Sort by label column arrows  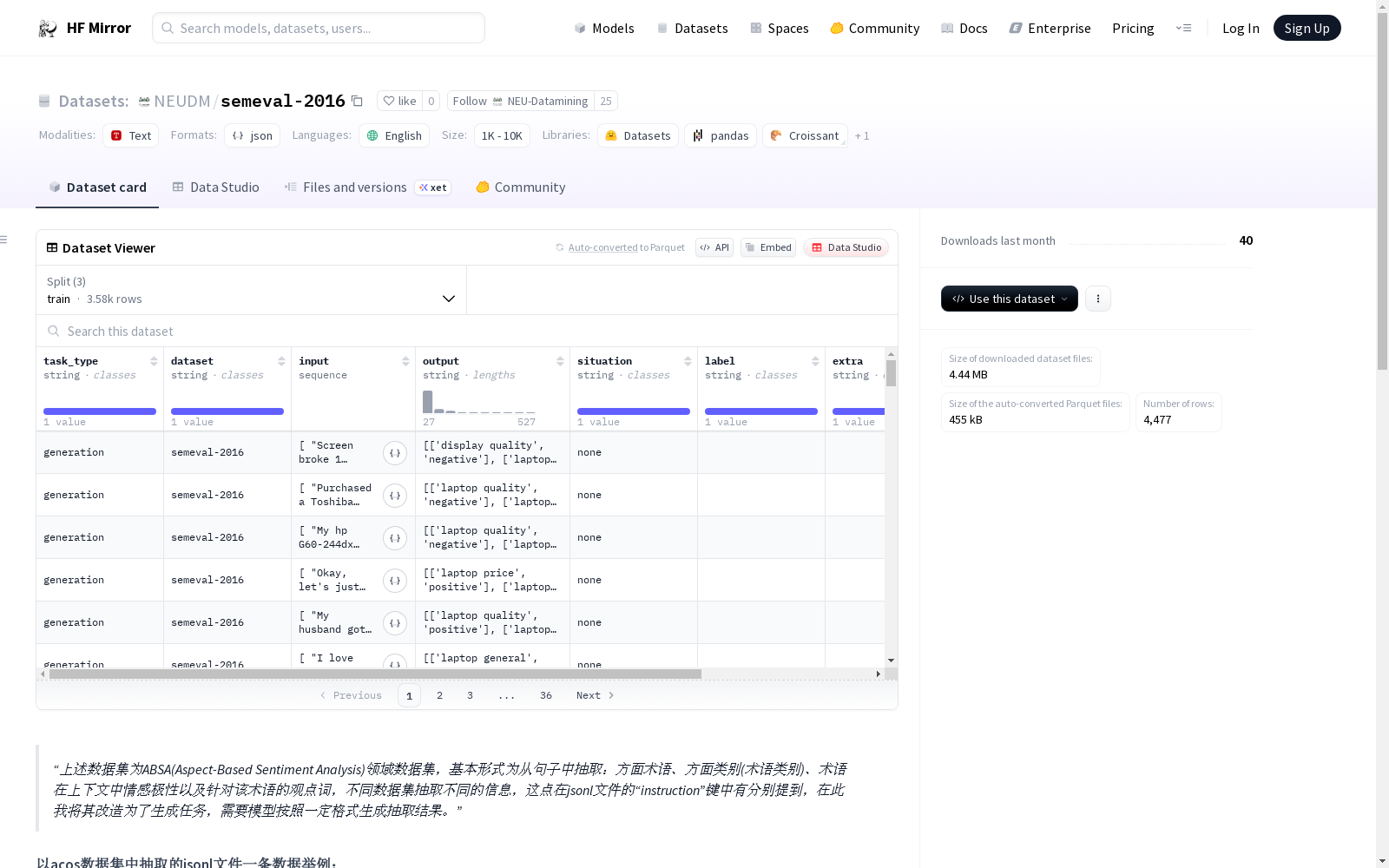click(815, 361)
